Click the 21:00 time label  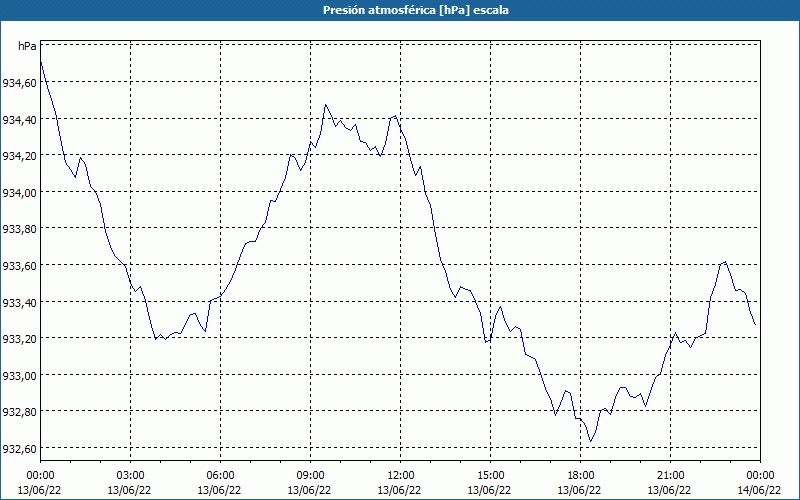point(670,476)
